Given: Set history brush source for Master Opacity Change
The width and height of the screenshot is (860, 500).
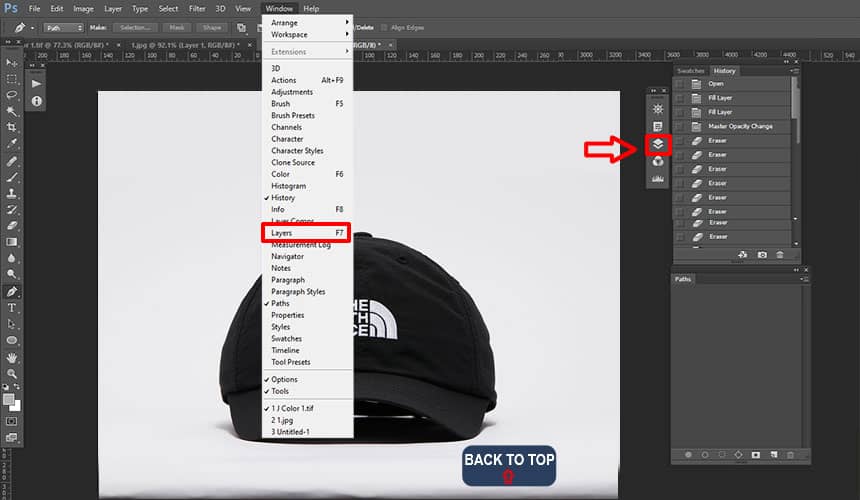Looking at the screenshot, I should click(680, 127).
